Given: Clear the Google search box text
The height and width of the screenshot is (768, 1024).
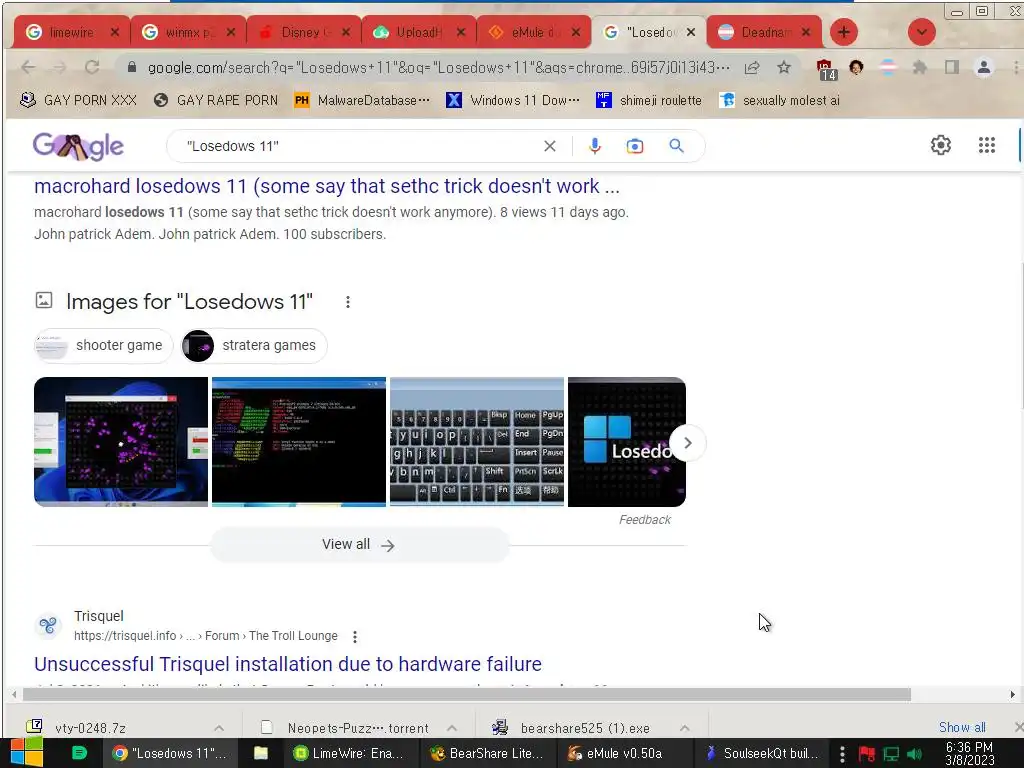Looking at the screenshot, I should pyautogui.click(x=550, y=146).
